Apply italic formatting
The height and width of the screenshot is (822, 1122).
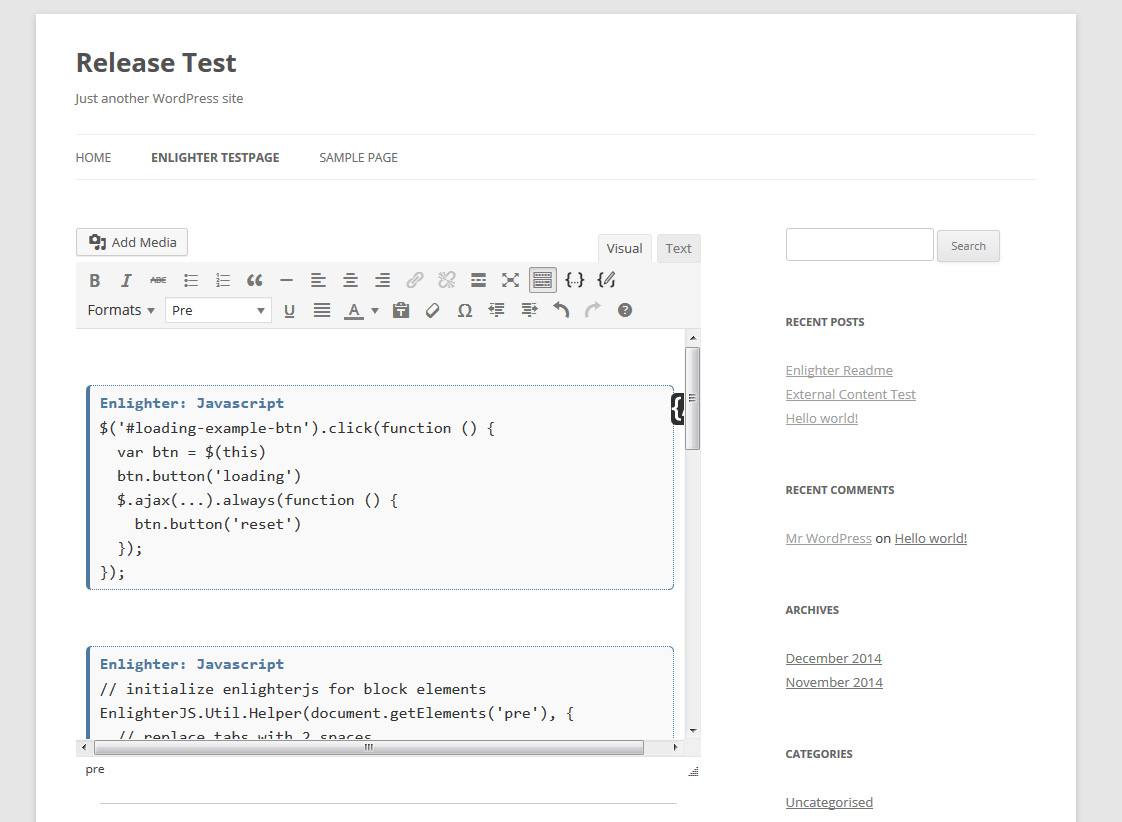[126, 280]
